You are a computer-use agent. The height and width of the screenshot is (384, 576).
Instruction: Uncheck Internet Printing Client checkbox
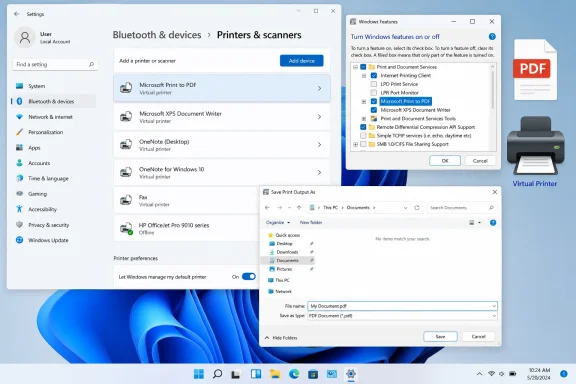pos(374,75)
